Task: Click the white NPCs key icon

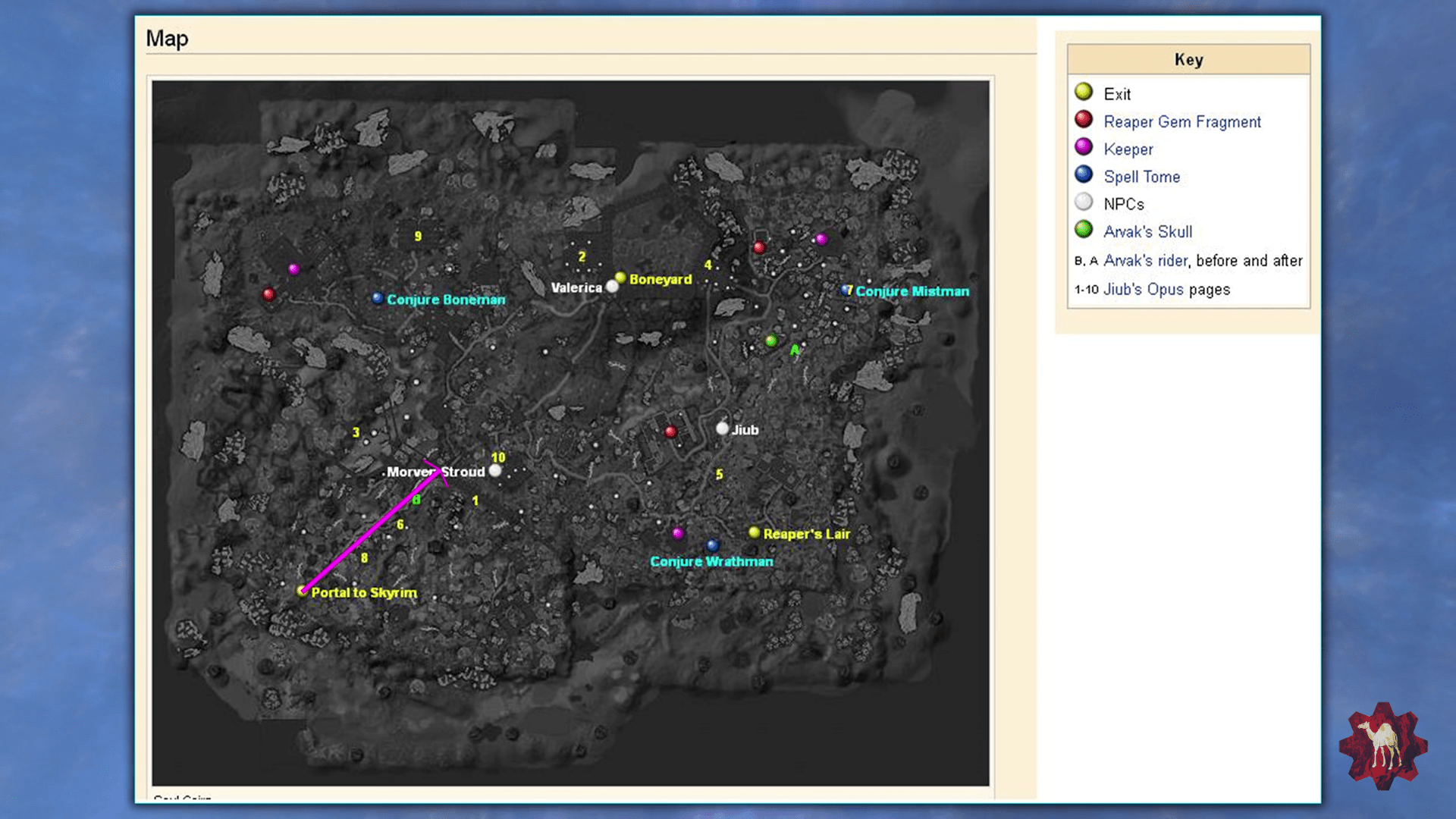Action: (1084, 202)
